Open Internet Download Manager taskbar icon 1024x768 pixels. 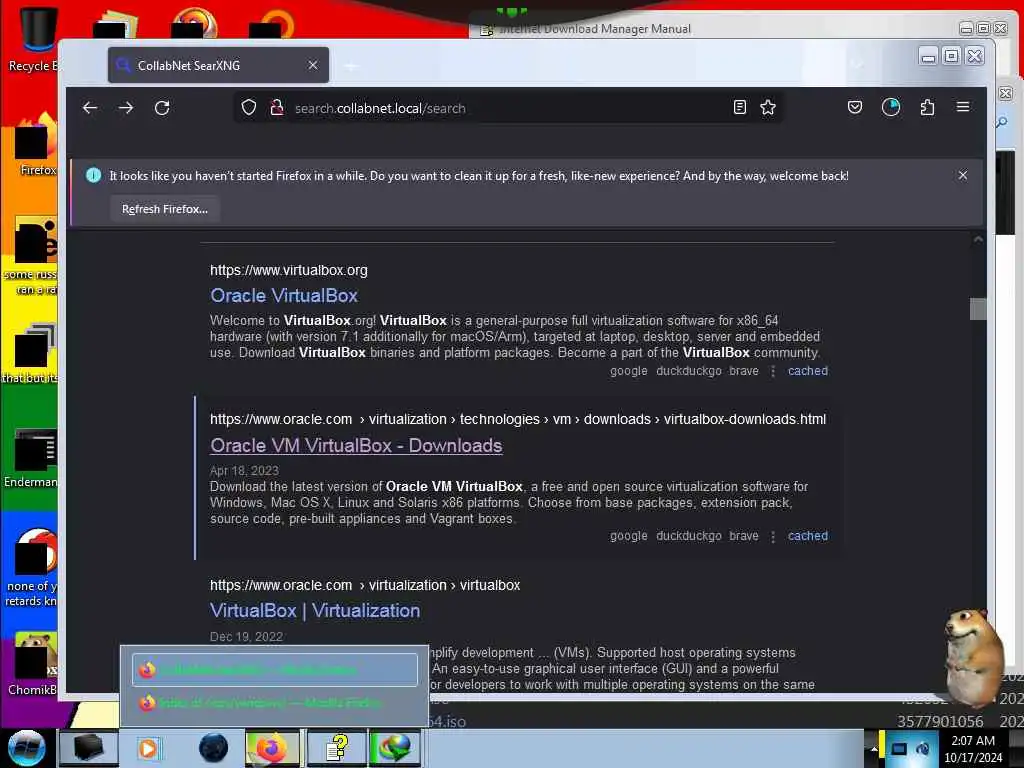pyautogui.click(x=395, y=748)
